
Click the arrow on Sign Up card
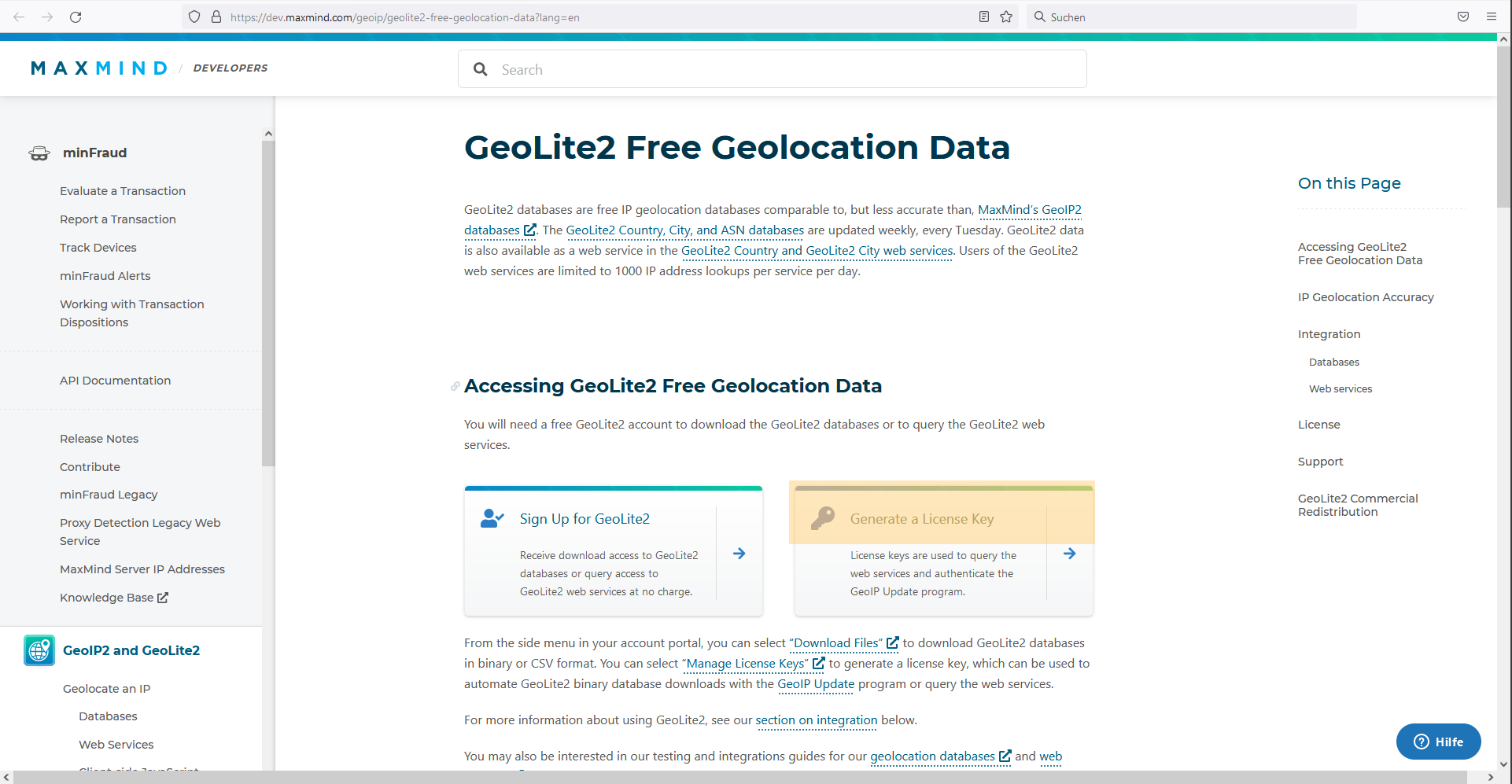[x=739, y=554]
